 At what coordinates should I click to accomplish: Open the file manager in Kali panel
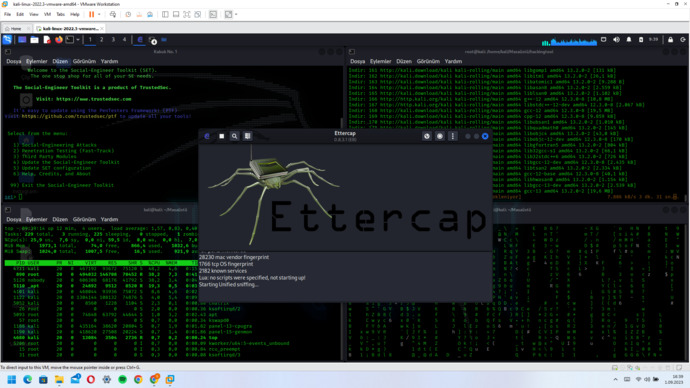pyautogui.click(x=34, y=40)
